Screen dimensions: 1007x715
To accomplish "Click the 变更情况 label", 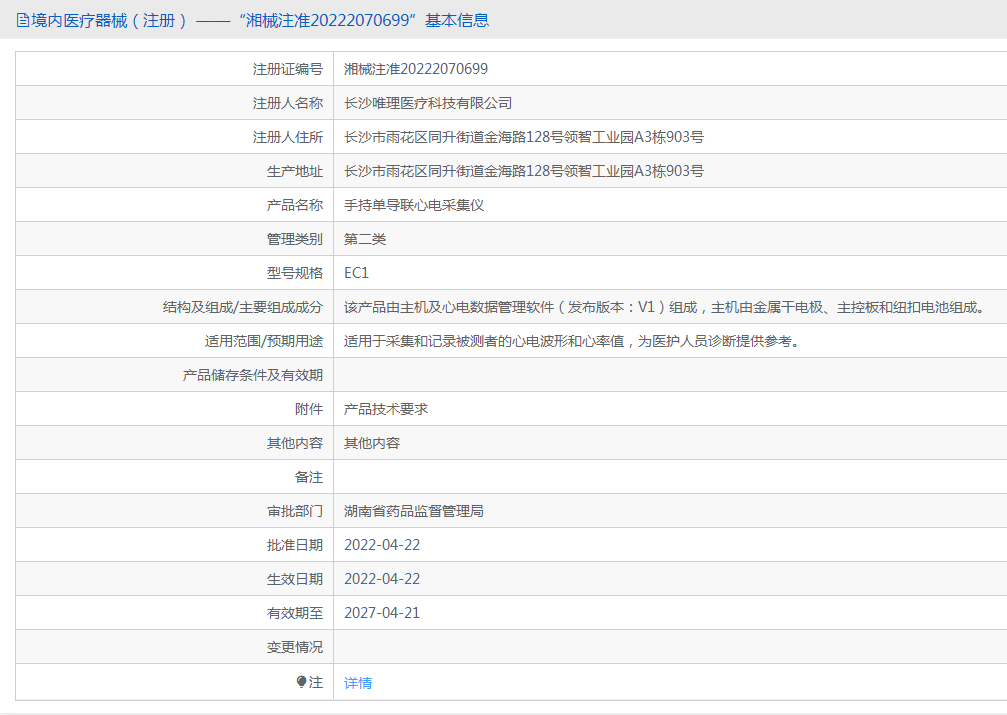I will pos(295,648).
